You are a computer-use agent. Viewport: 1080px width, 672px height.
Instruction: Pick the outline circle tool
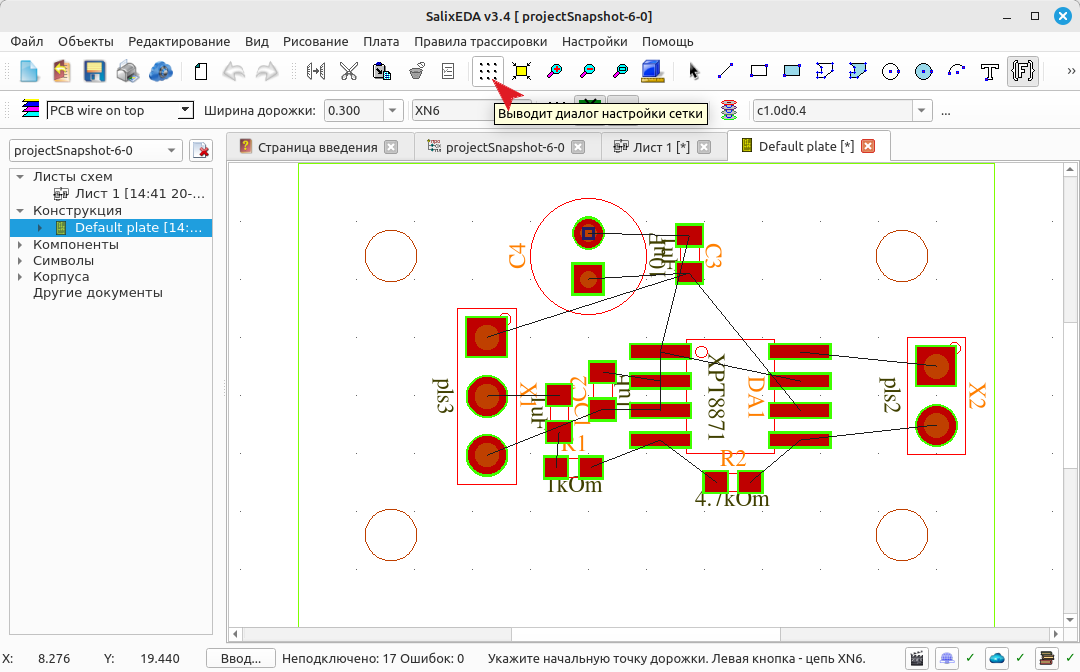tap(891, 71)
